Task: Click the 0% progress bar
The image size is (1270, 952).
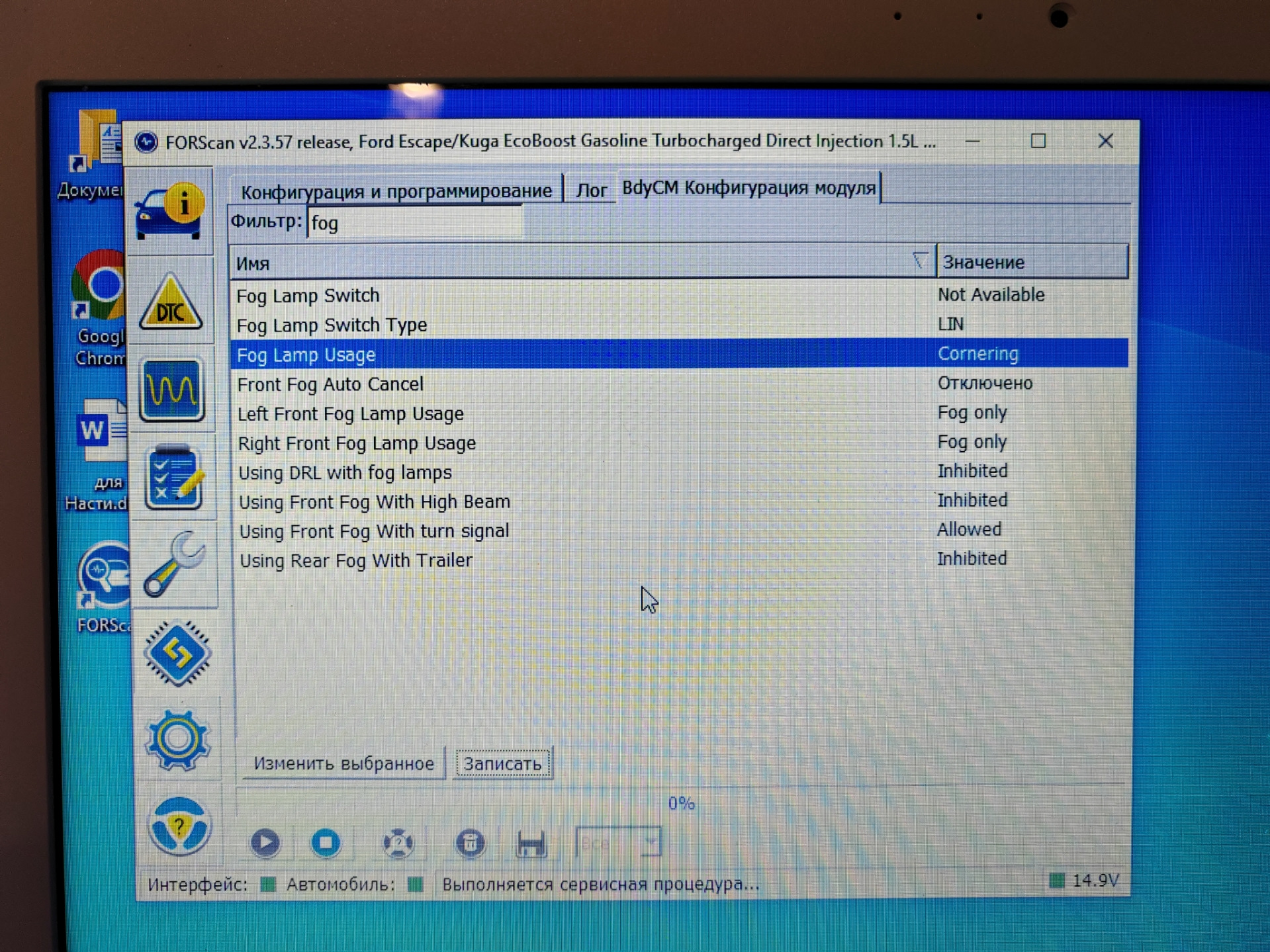Action: [680, 803]
